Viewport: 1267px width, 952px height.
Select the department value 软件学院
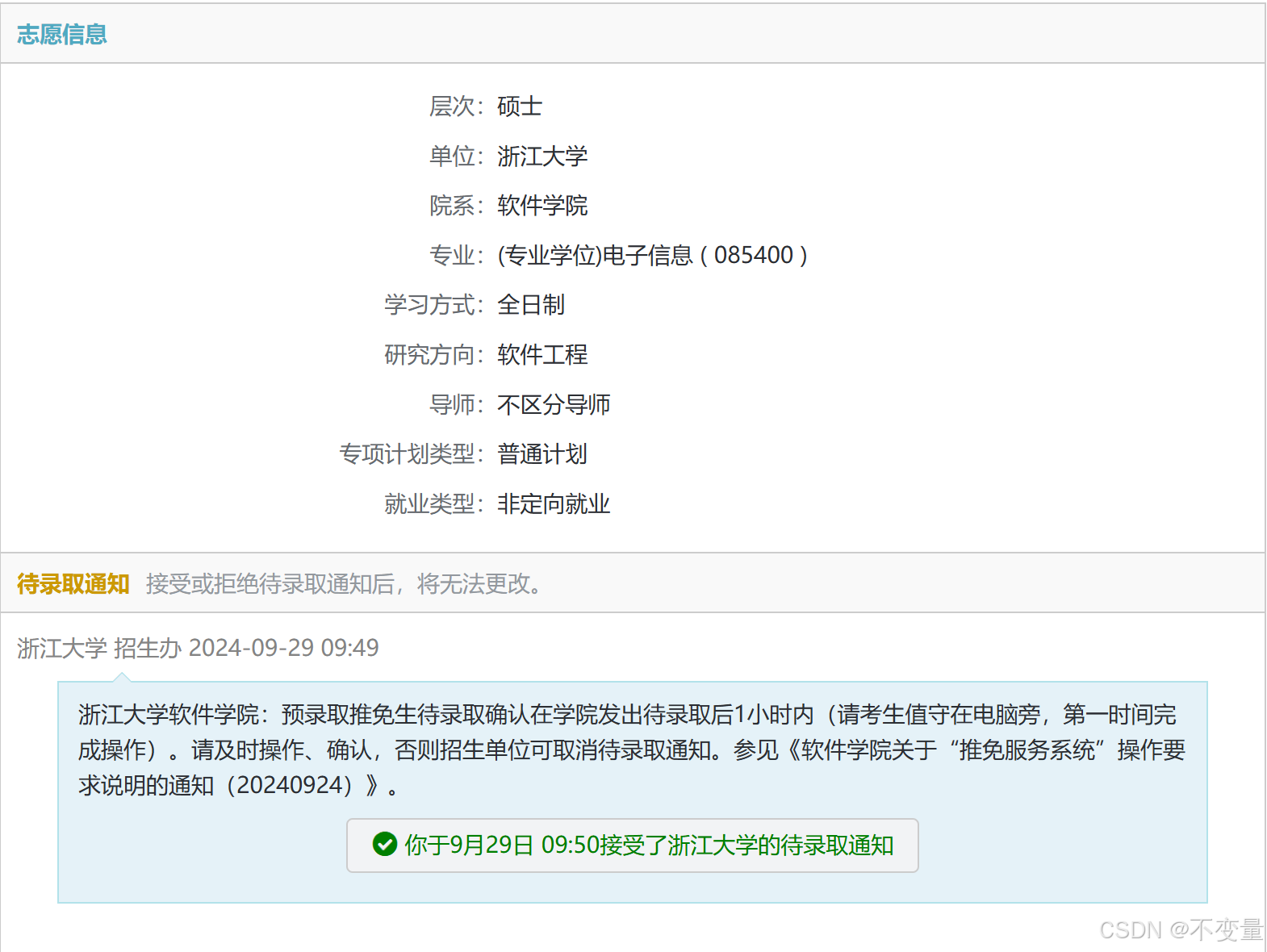pyautogui.click(x=542, y=205)
